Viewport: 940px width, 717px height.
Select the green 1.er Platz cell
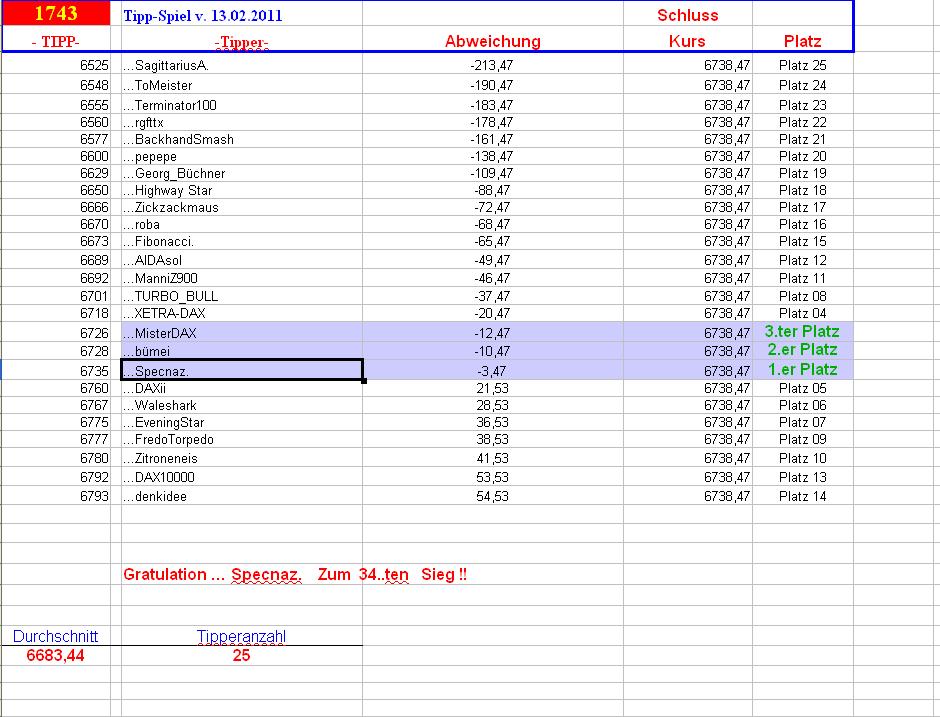click(803, 370)
